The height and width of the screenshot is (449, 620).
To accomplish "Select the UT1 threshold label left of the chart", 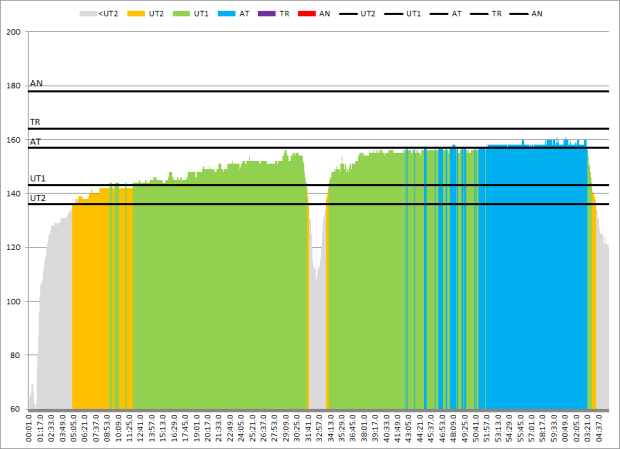I will point(38,179).
